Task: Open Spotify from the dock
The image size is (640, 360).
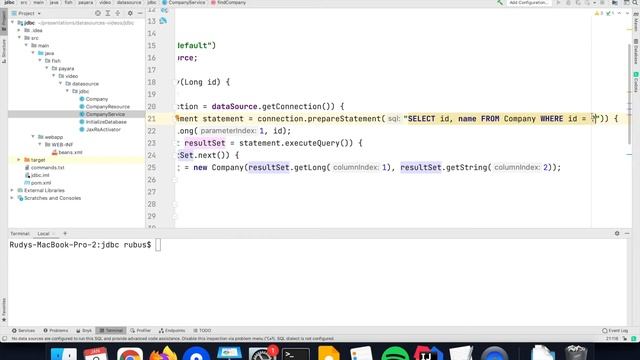Action: [395, 354]
